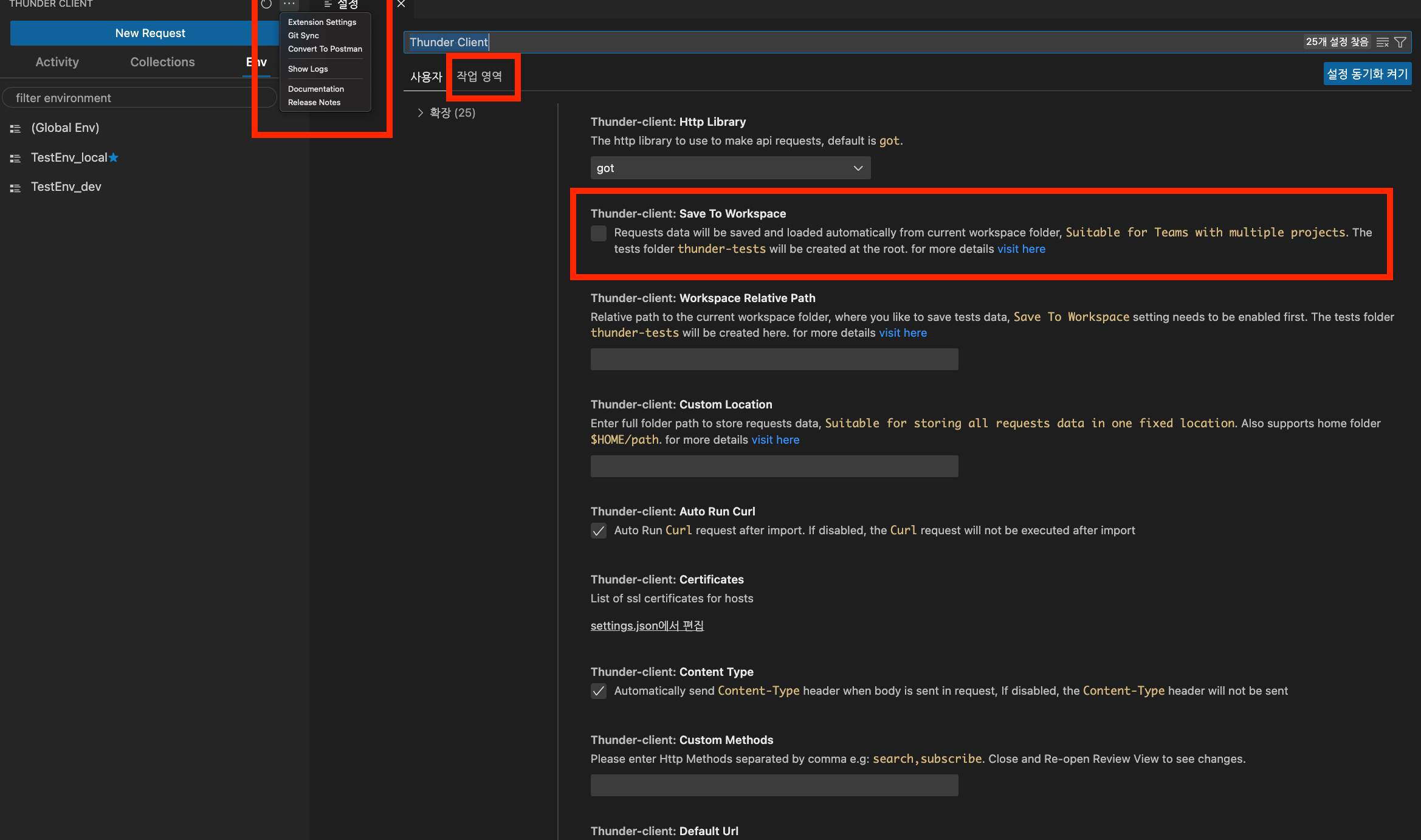Click the Custom Methods text field
The height and width of the screenshot is (840, 1421).
774,785
